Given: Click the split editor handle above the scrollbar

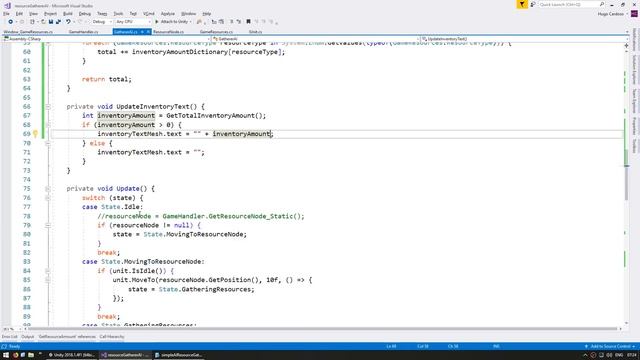Looking at the screenshot, I should [627, 45].
